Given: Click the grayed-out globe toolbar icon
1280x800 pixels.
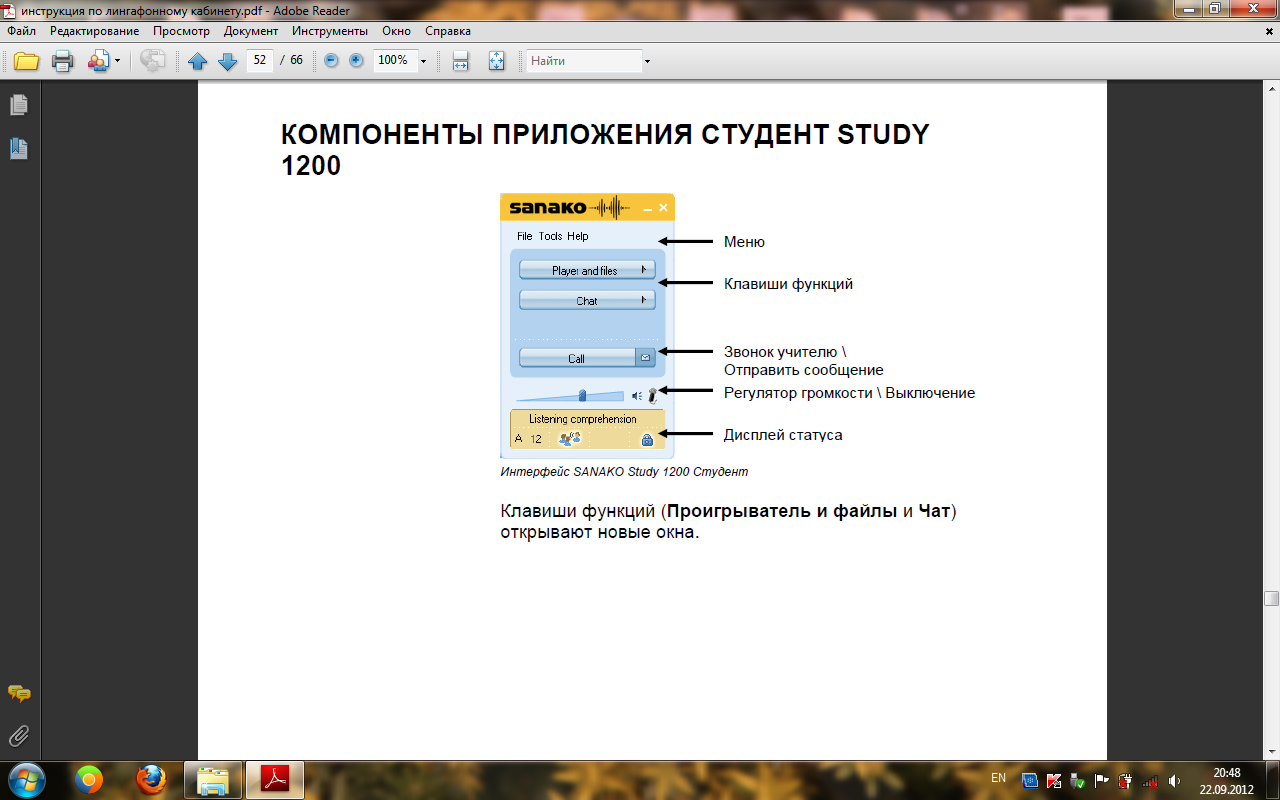Looking at the screenshot, I should point(153,61).
